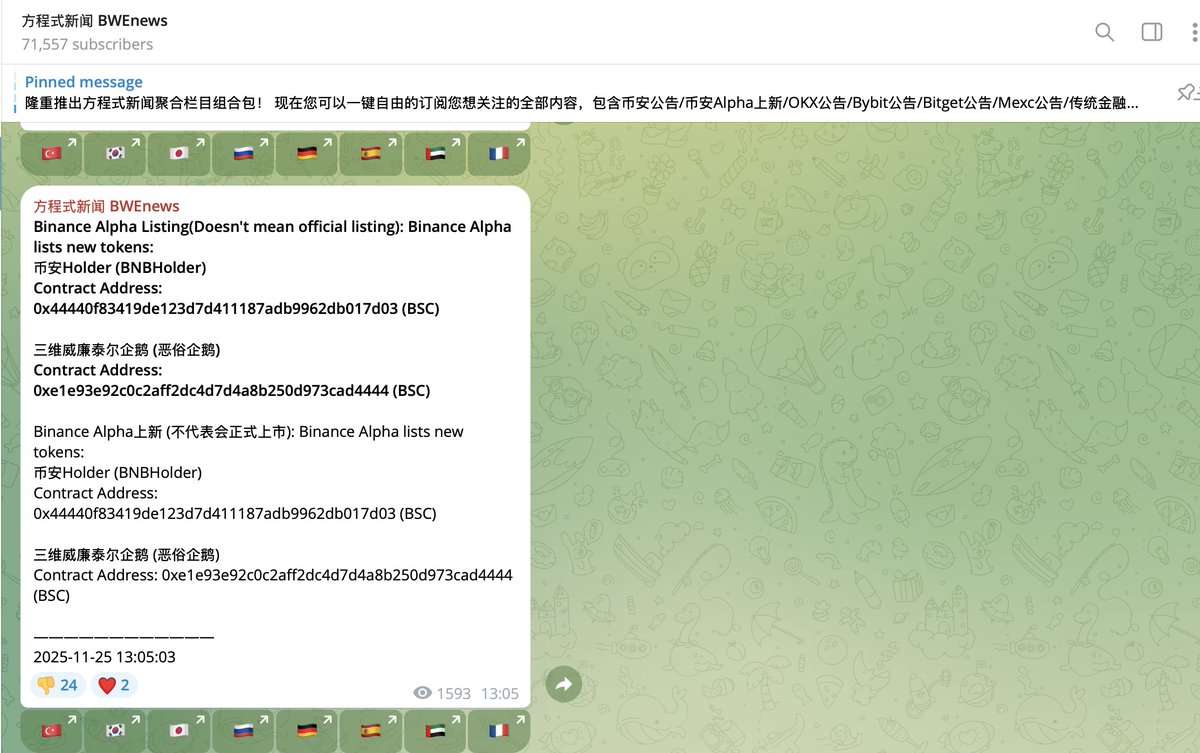Click the bold address 0x44440f83419de123d7d411187adb9962db017d03 (BSC)
The image size is (1200, 753).
(236, 308)
